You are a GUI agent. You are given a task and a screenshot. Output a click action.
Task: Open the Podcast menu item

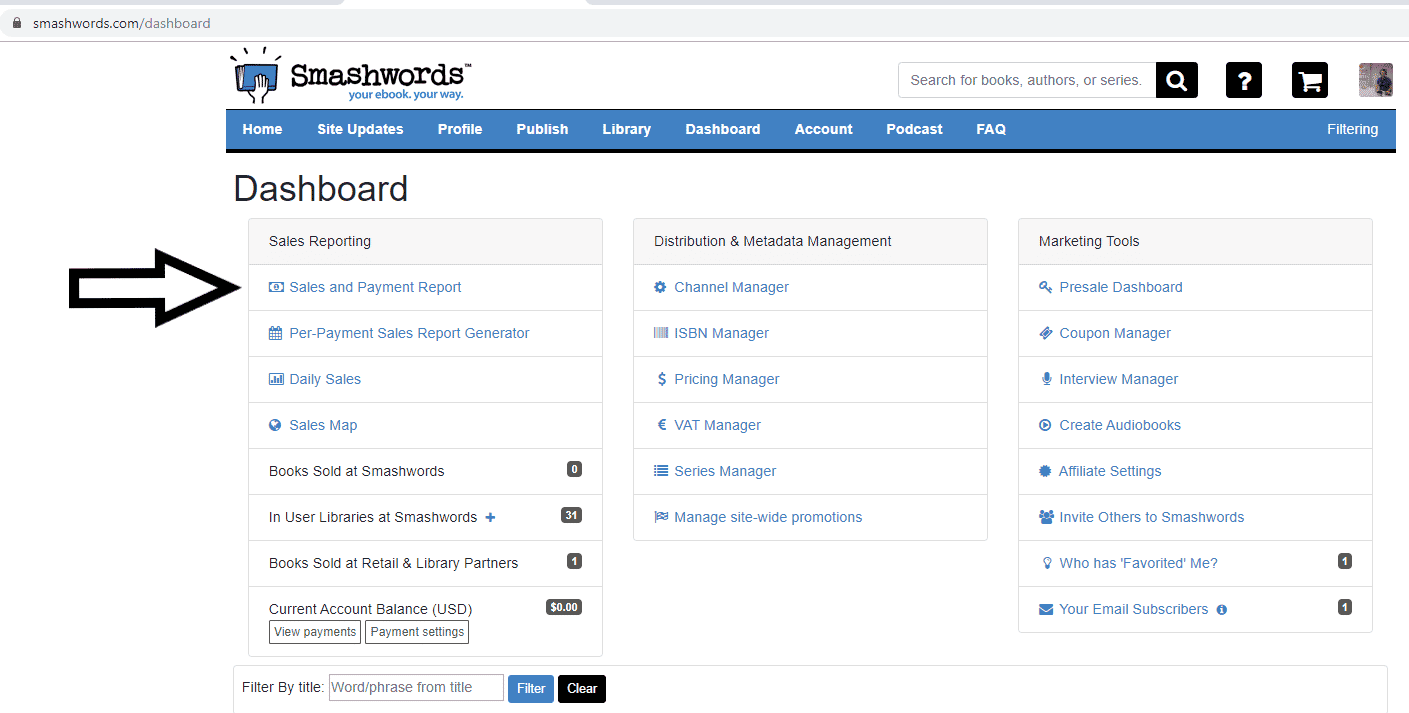pyautogui.click(x=914, y=129)
